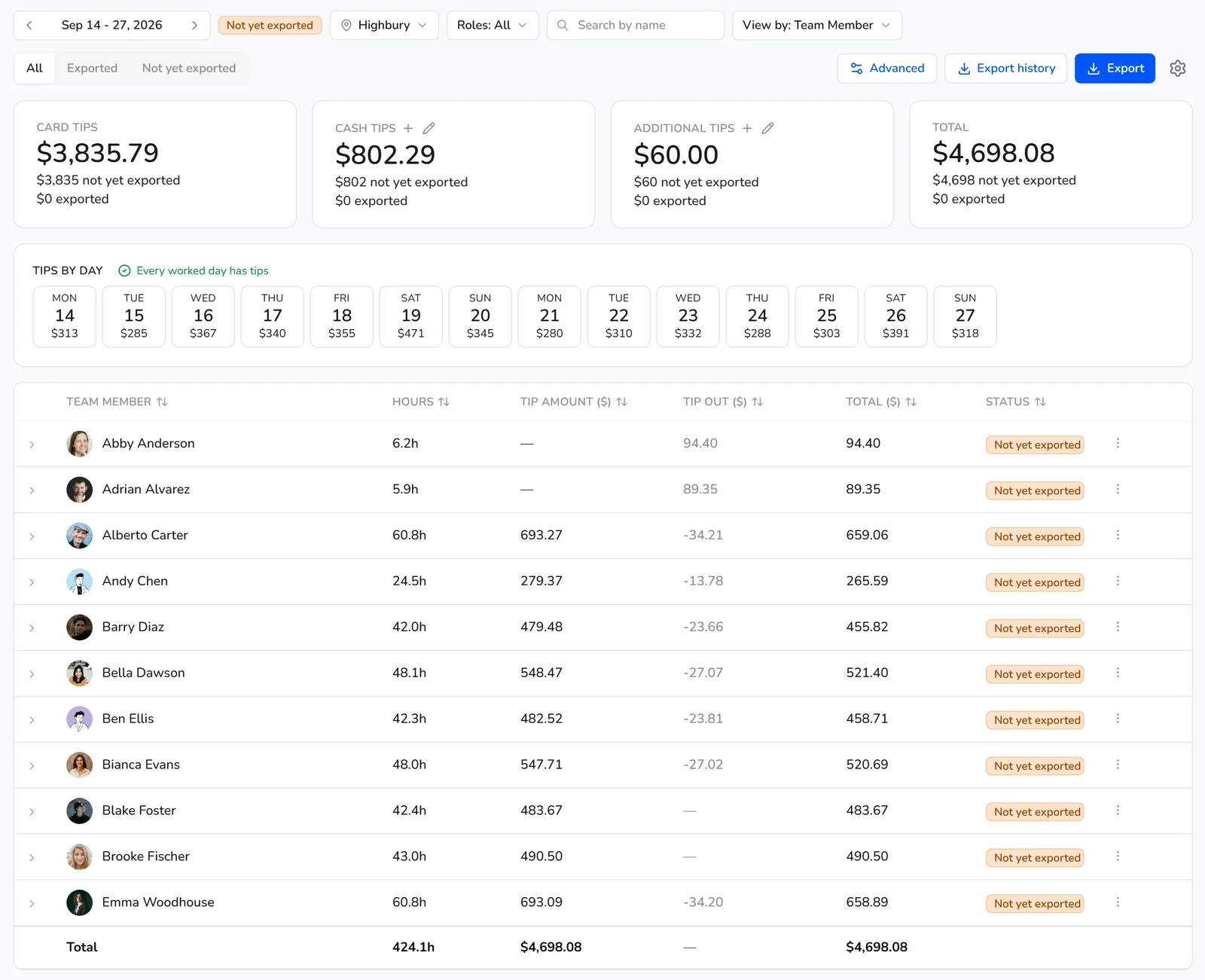Sort by Team Member column arrows

(x=162, y=402)
